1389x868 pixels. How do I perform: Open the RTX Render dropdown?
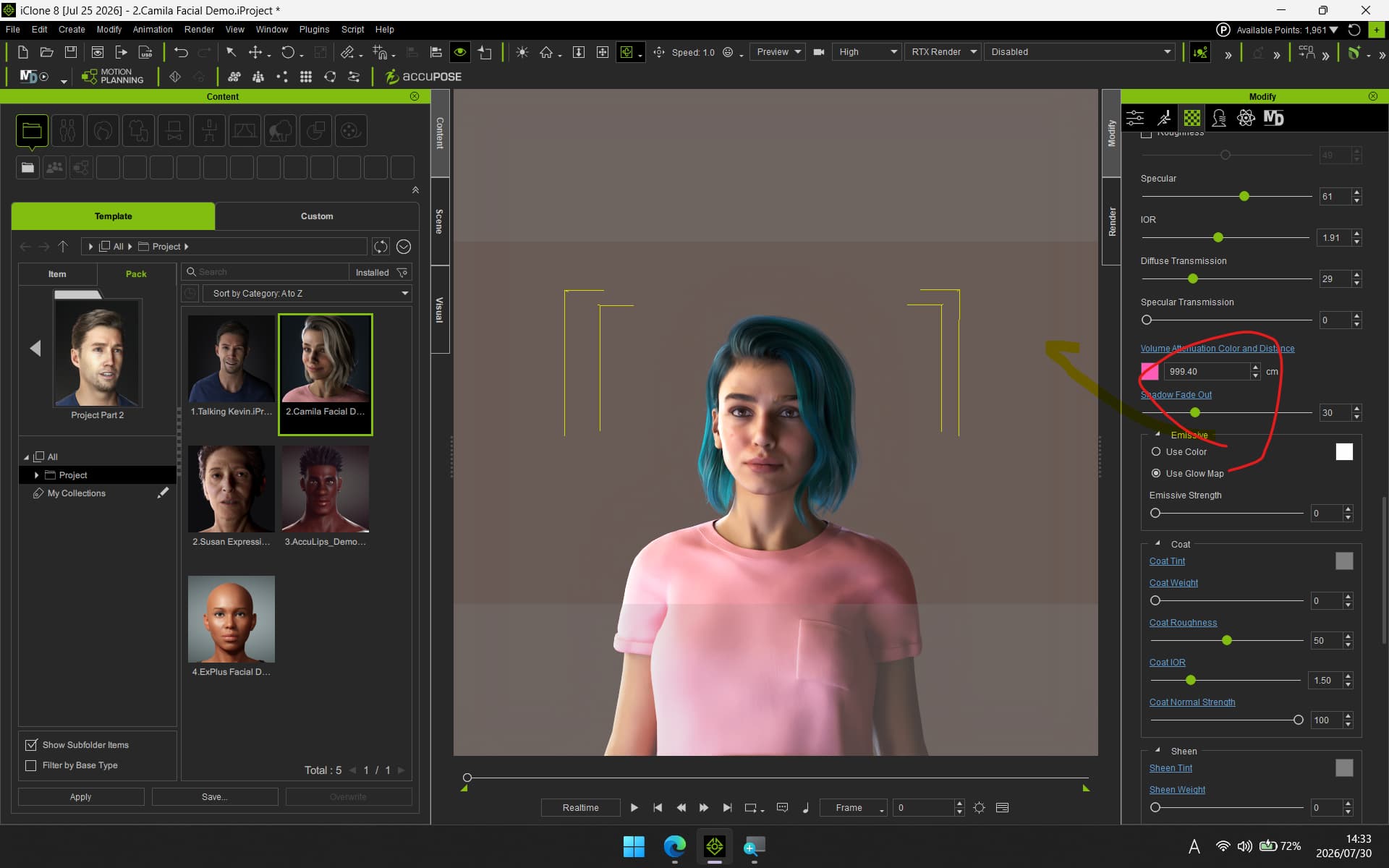[943, 52]
